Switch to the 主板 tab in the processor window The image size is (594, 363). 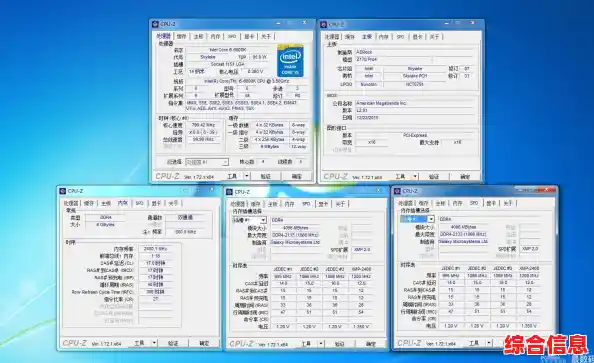pos(199,36)
